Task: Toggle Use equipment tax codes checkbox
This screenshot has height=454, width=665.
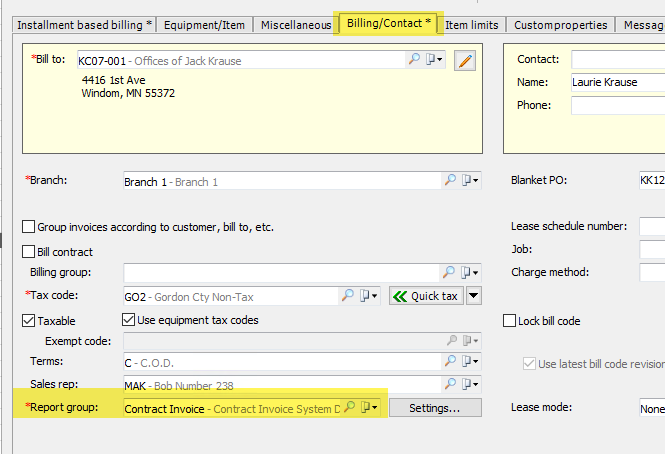Action: point(129,319)
